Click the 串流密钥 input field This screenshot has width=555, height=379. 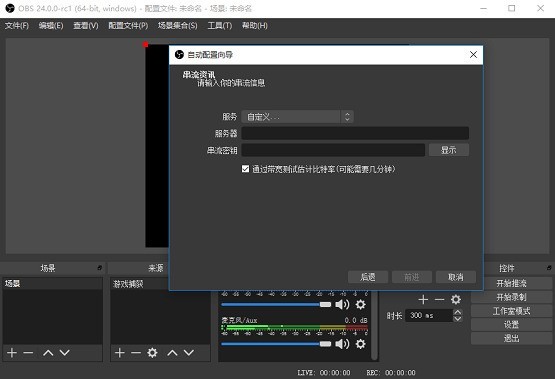[x=333, y=150]
